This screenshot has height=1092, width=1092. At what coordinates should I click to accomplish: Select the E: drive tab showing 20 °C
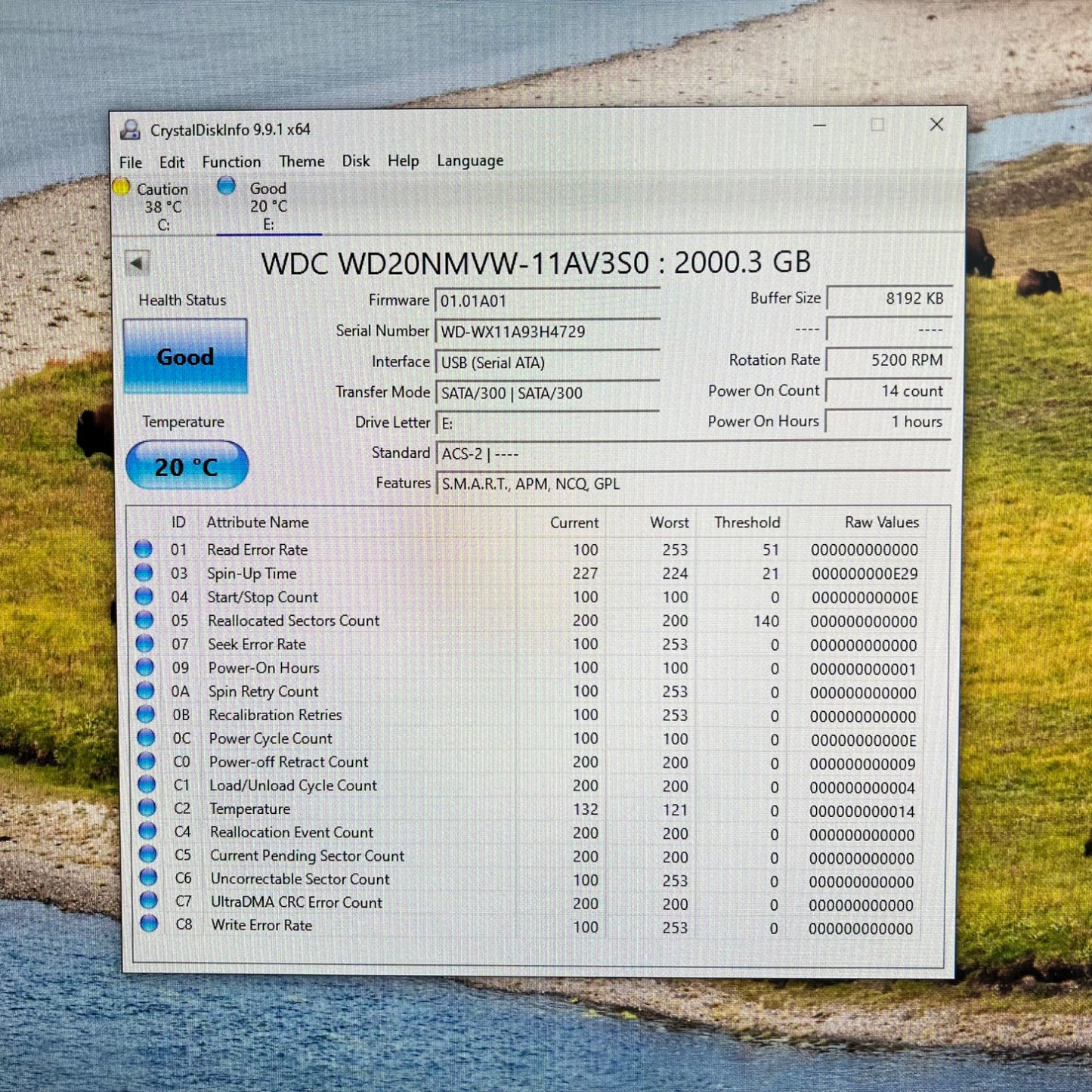coord(268,206)
